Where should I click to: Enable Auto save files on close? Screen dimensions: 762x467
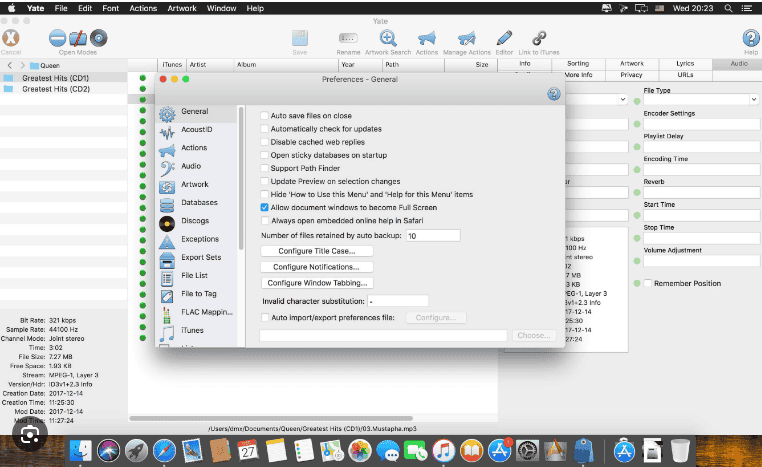click(264, 116)
